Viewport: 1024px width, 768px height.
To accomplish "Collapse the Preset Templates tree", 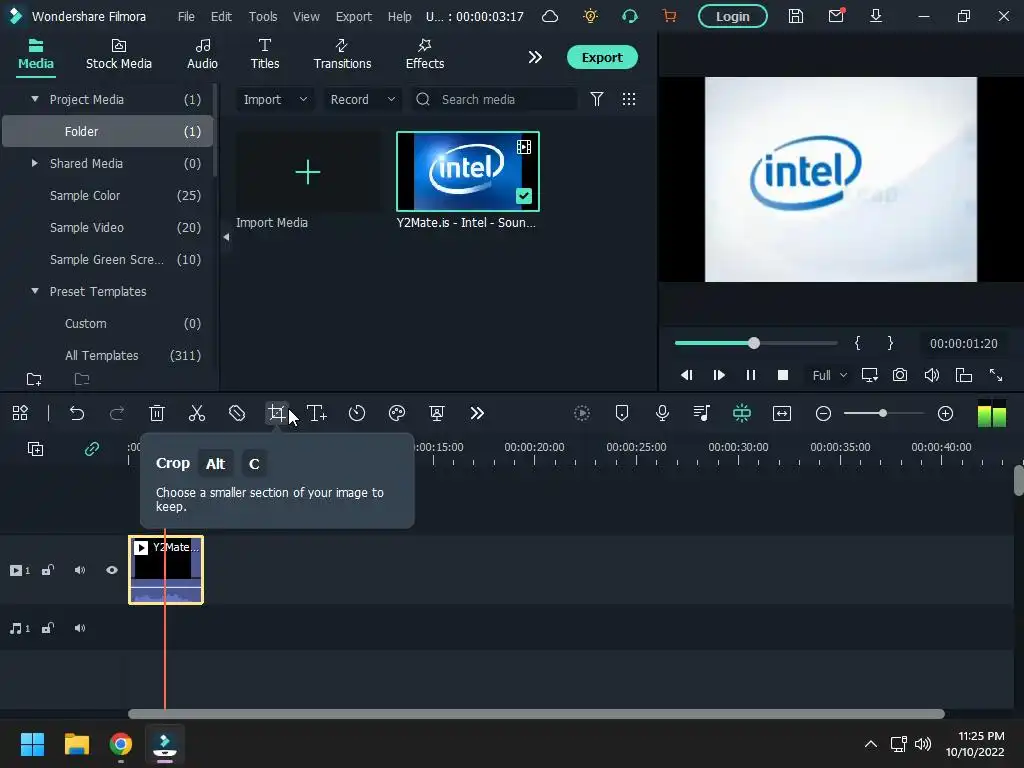I will (x=35, y=291).
